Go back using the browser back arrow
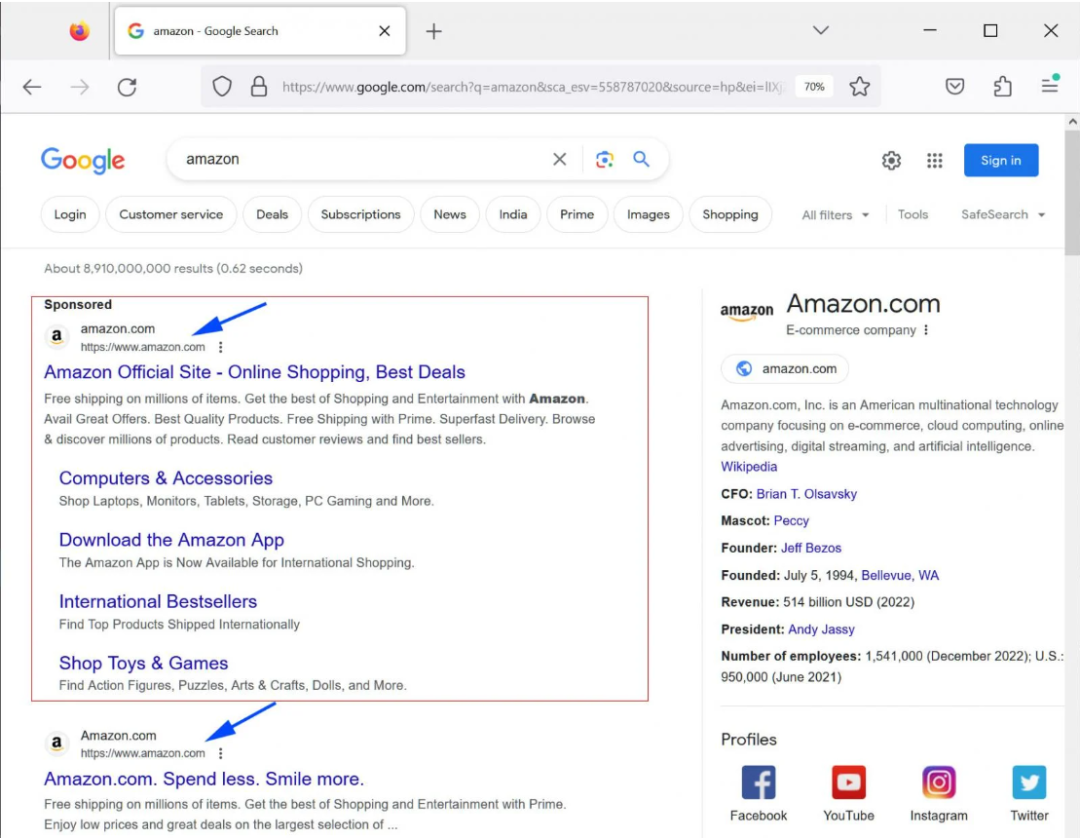 (32, 87)
